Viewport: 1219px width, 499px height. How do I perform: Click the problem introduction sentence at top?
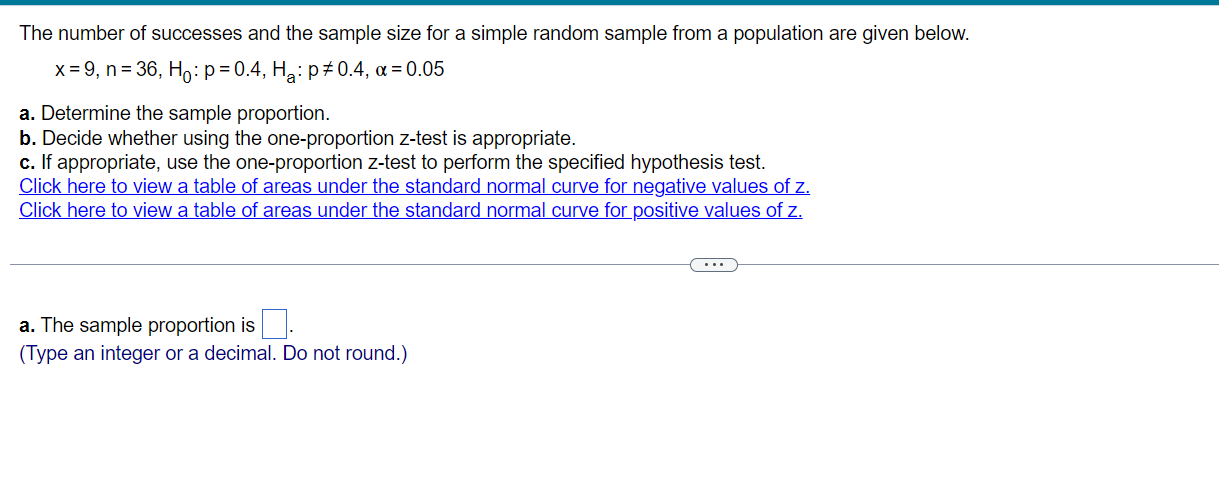click(494, 34)
